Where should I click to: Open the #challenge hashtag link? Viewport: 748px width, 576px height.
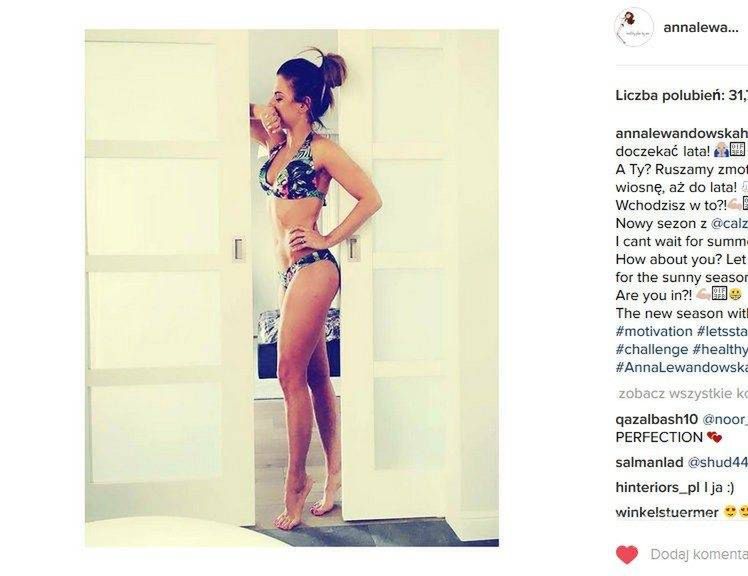(x=652, y=349)
